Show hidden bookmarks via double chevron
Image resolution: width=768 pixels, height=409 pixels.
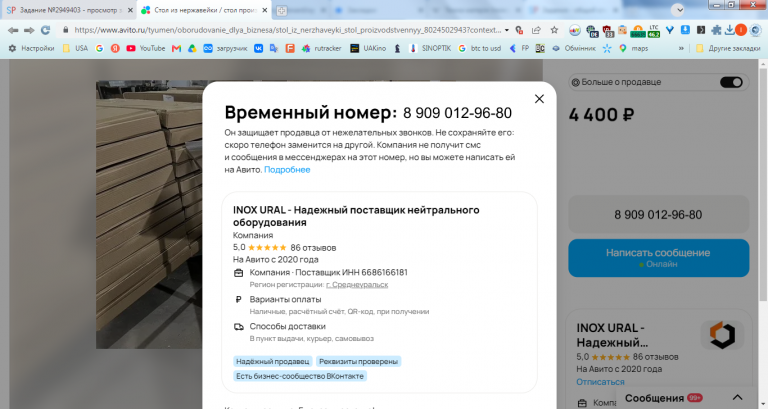point(681,48)
